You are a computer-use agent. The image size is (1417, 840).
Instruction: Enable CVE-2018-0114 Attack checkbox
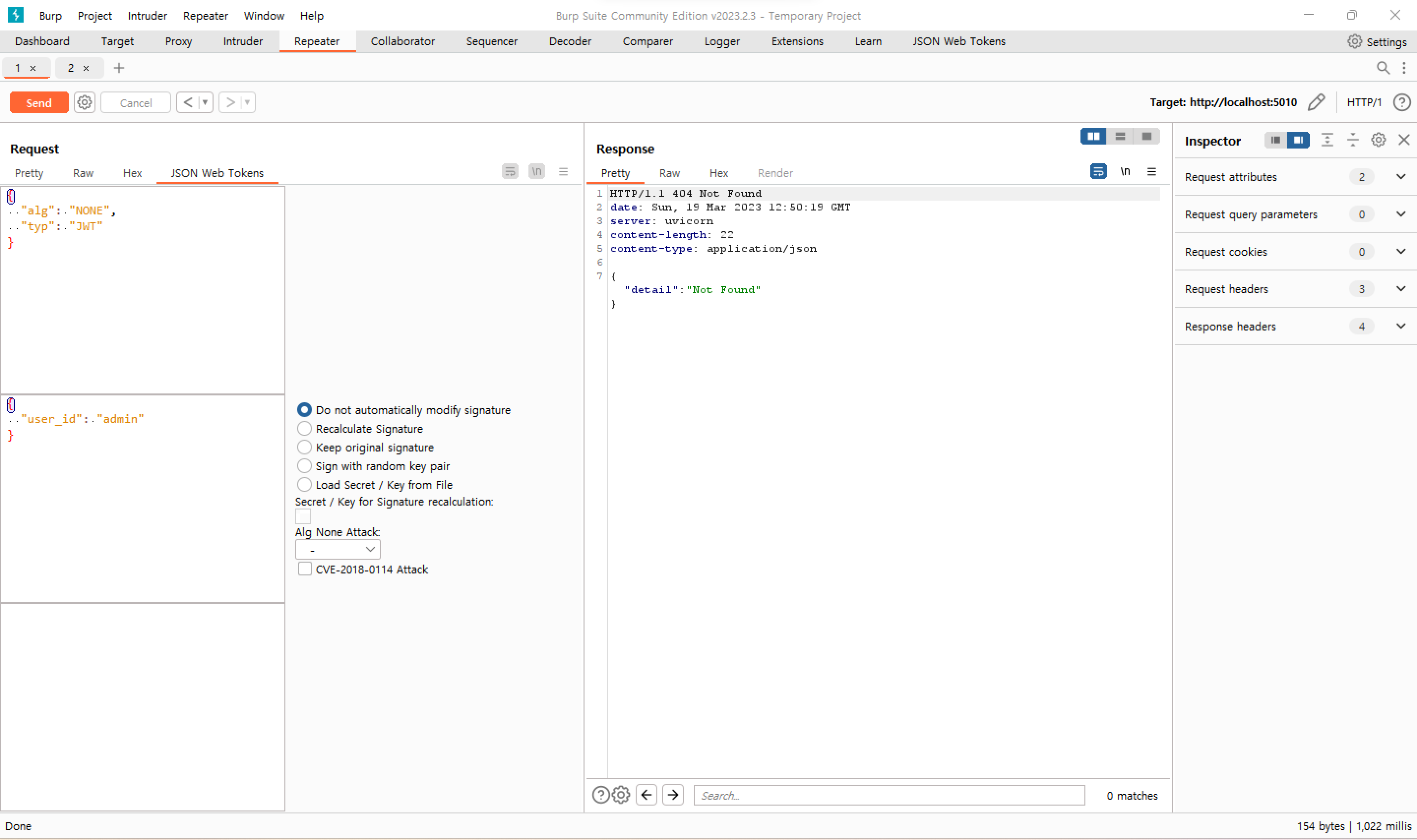[305, 569]
